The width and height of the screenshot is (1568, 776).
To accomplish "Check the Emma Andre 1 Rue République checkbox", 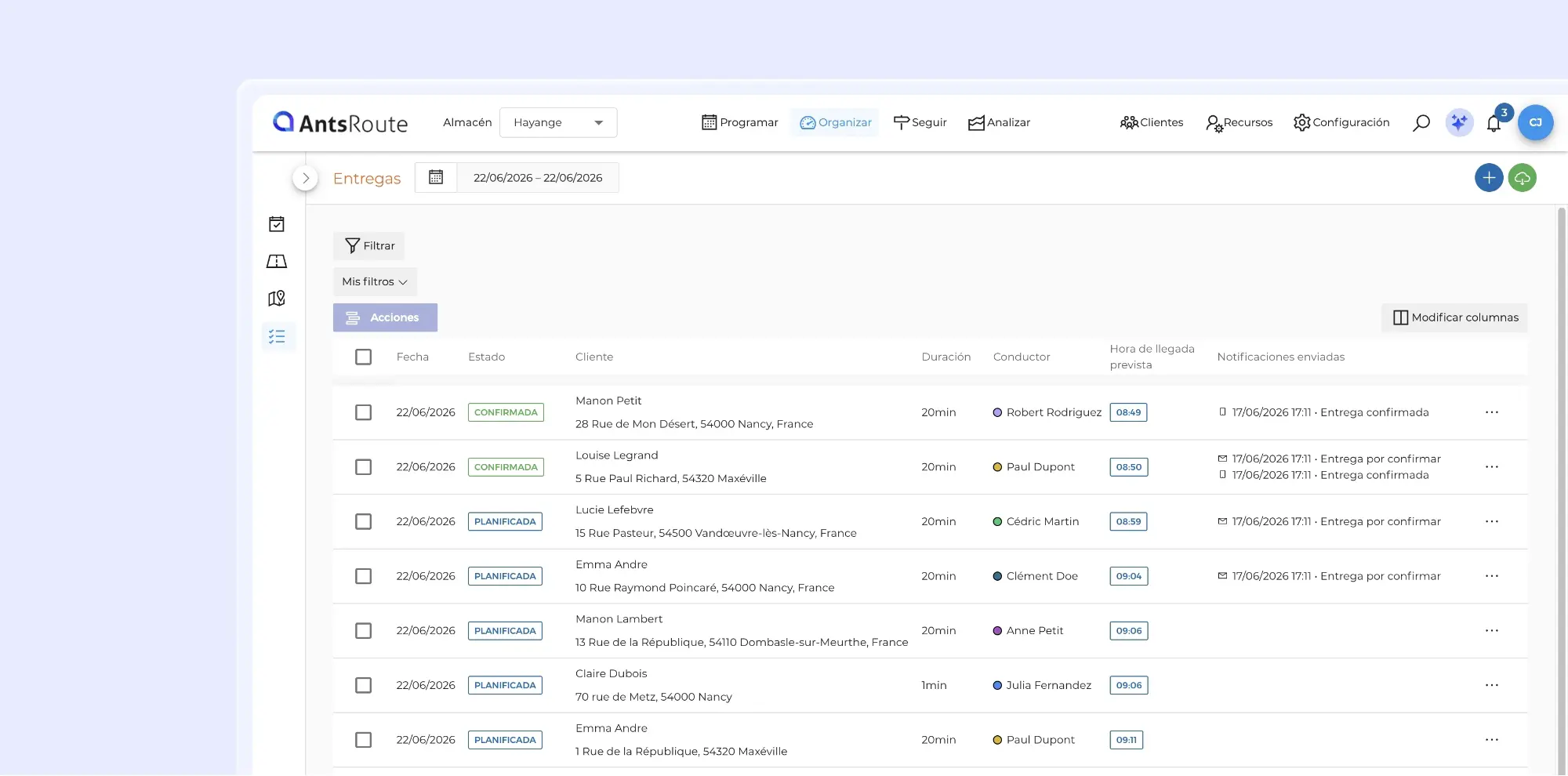I will click(x=363, y=740).
